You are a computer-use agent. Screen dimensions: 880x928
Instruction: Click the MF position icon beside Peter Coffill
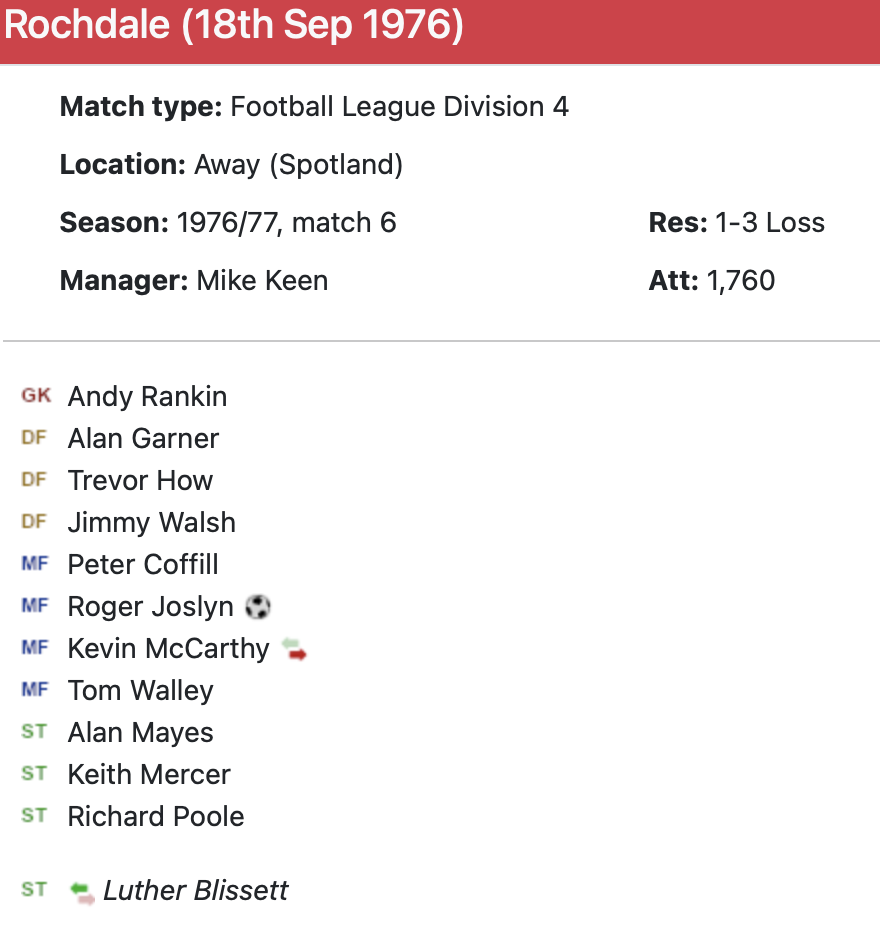[x=34, y=564]
